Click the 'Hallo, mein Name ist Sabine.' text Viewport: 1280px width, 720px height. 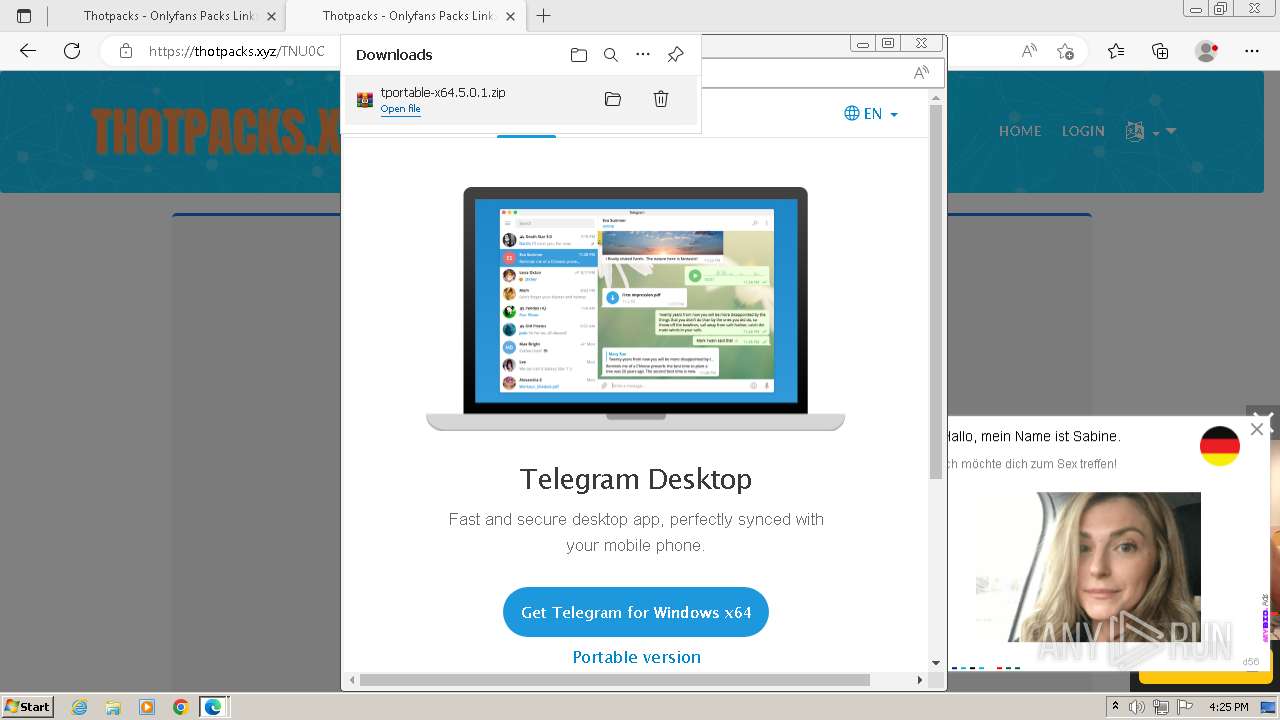(x=1033, y=437)
